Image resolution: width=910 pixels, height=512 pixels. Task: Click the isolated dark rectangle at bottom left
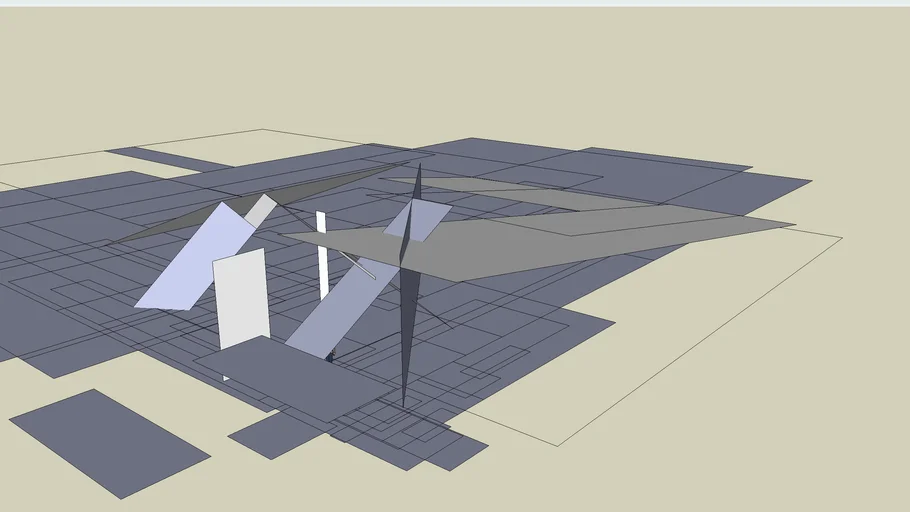pyautogui.click(x=110, y=443)
